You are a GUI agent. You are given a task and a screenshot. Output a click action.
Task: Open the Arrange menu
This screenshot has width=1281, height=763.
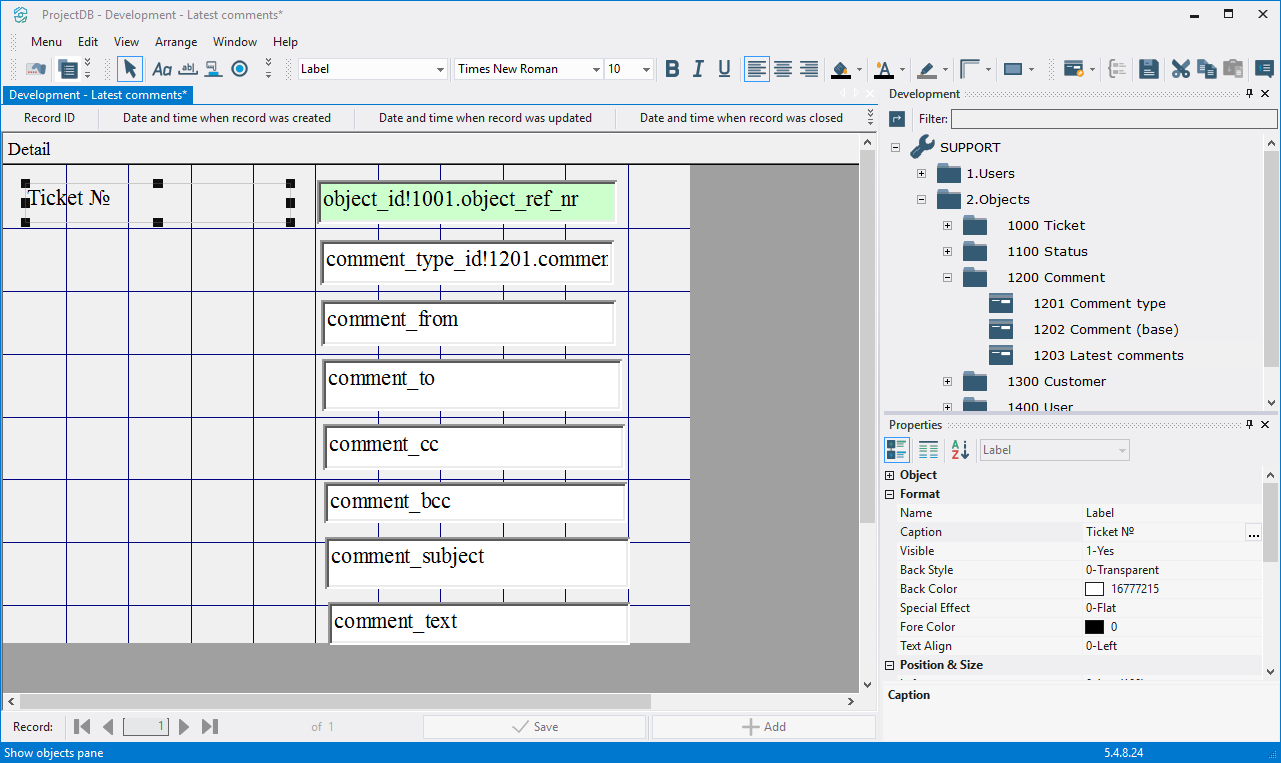pyautogui.click(x=175, y=42)
